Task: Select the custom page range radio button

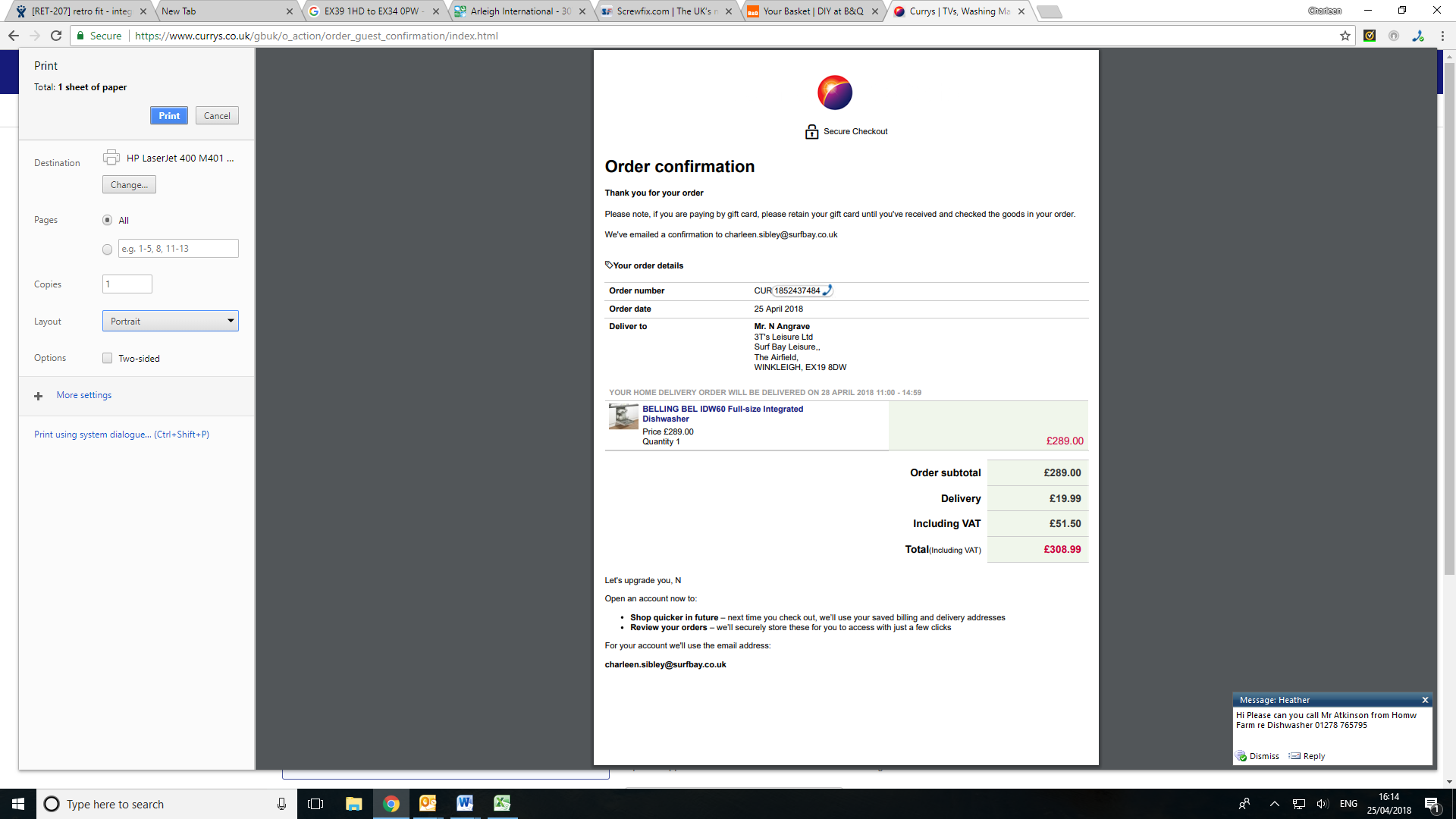Action: [x=107, y=249]
